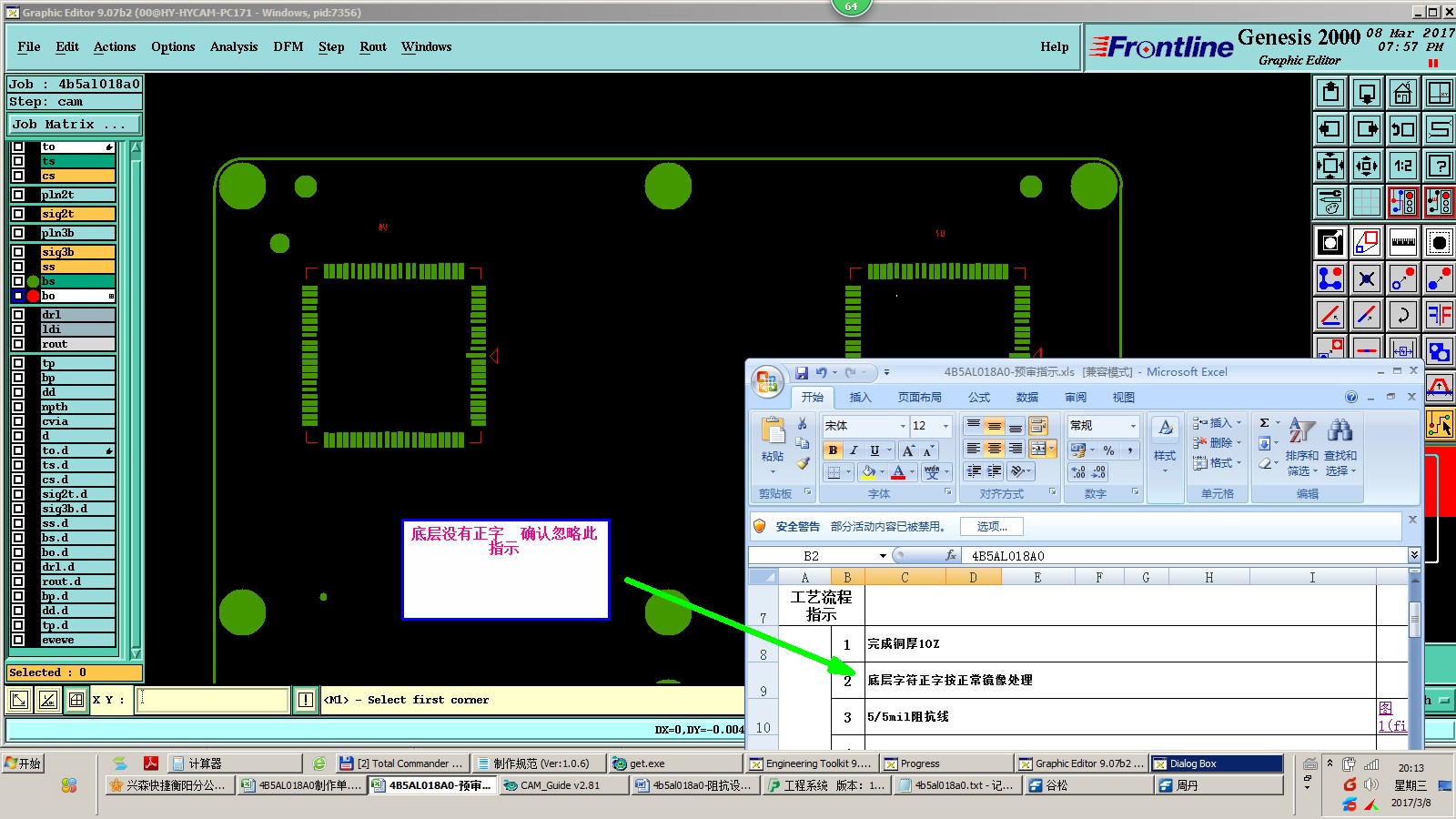Switch to Excel 公式 tab
Image resolution: width=1456 pixels, height=819 pixels.
[979, 398]
